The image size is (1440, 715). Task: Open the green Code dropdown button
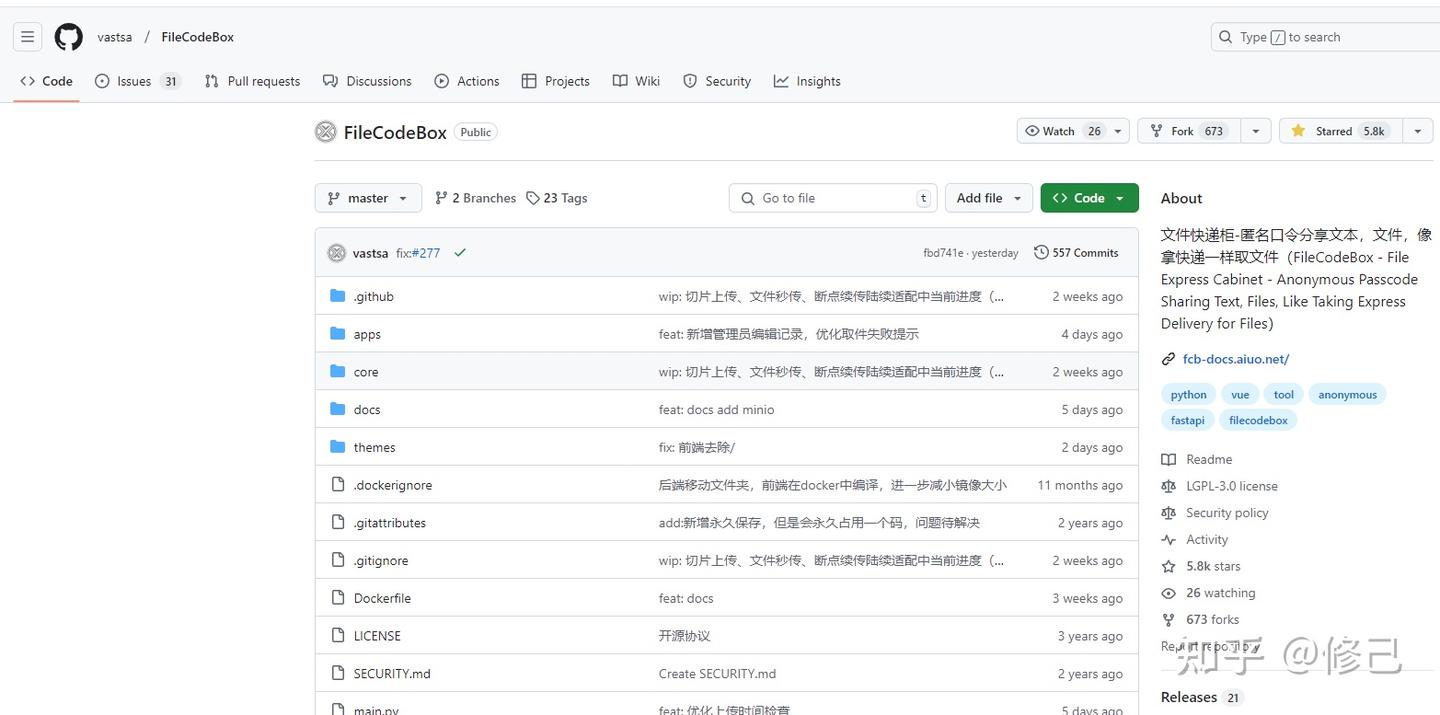pyautogui.click(x=1089, y=198)
